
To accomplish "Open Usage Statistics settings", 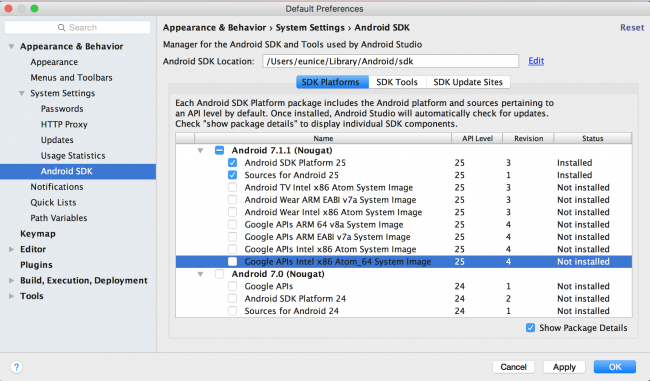I will 73,155.
